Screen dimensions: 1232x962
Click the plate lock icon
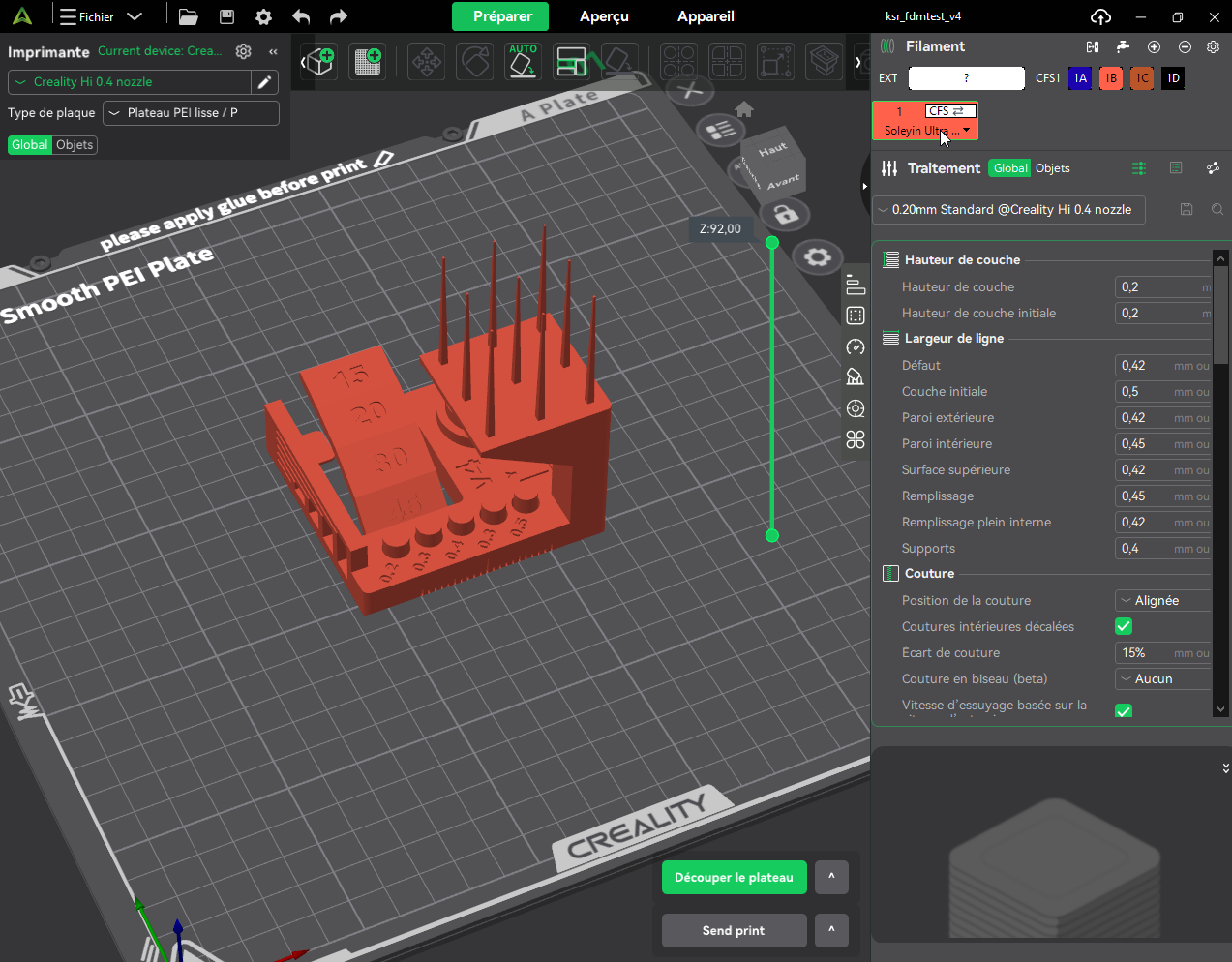pyautogui.click(x=785, y=214)
